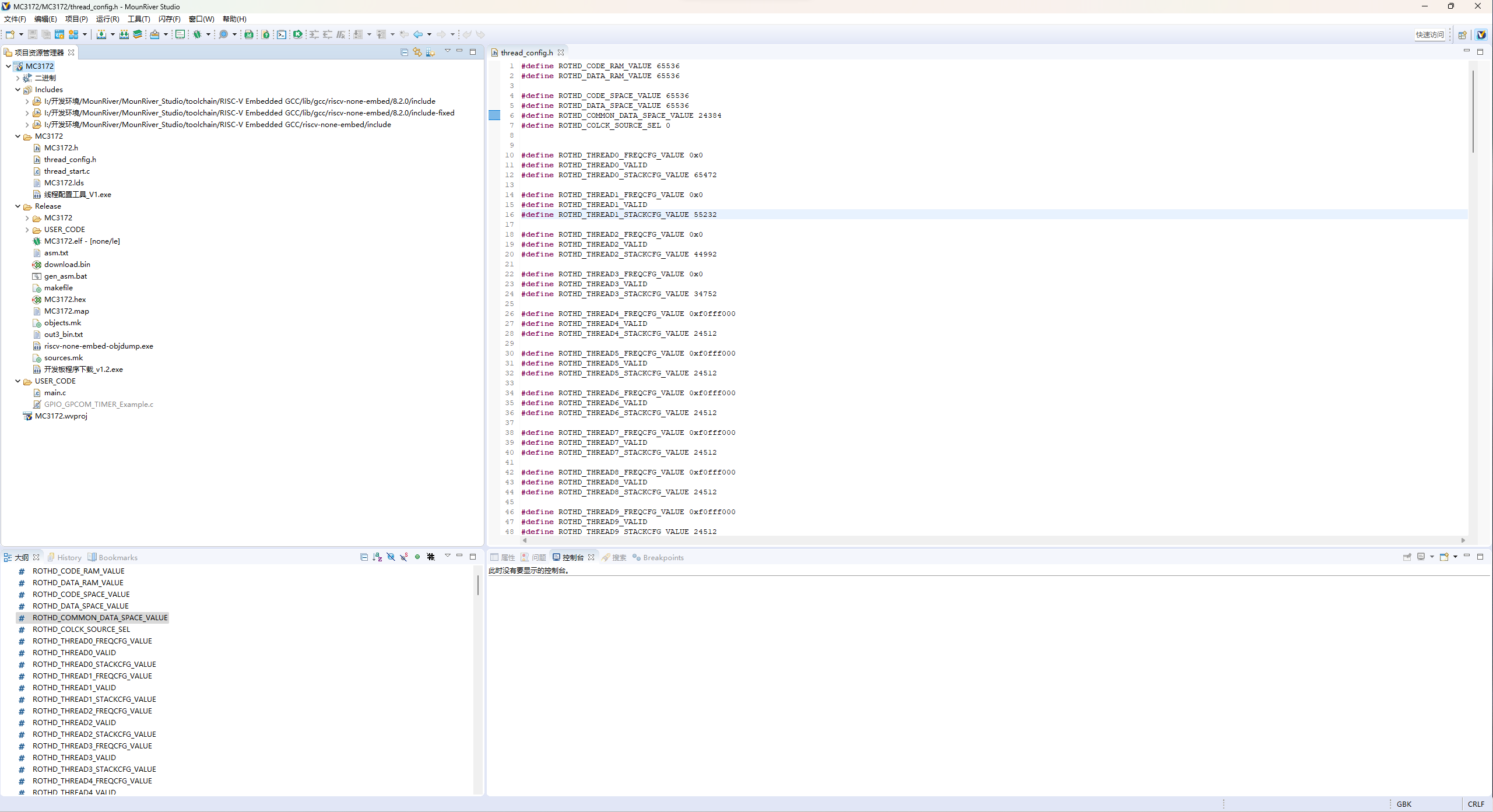
Task: Click the outline panel vertical scrollbar
Action: point(478,585)
